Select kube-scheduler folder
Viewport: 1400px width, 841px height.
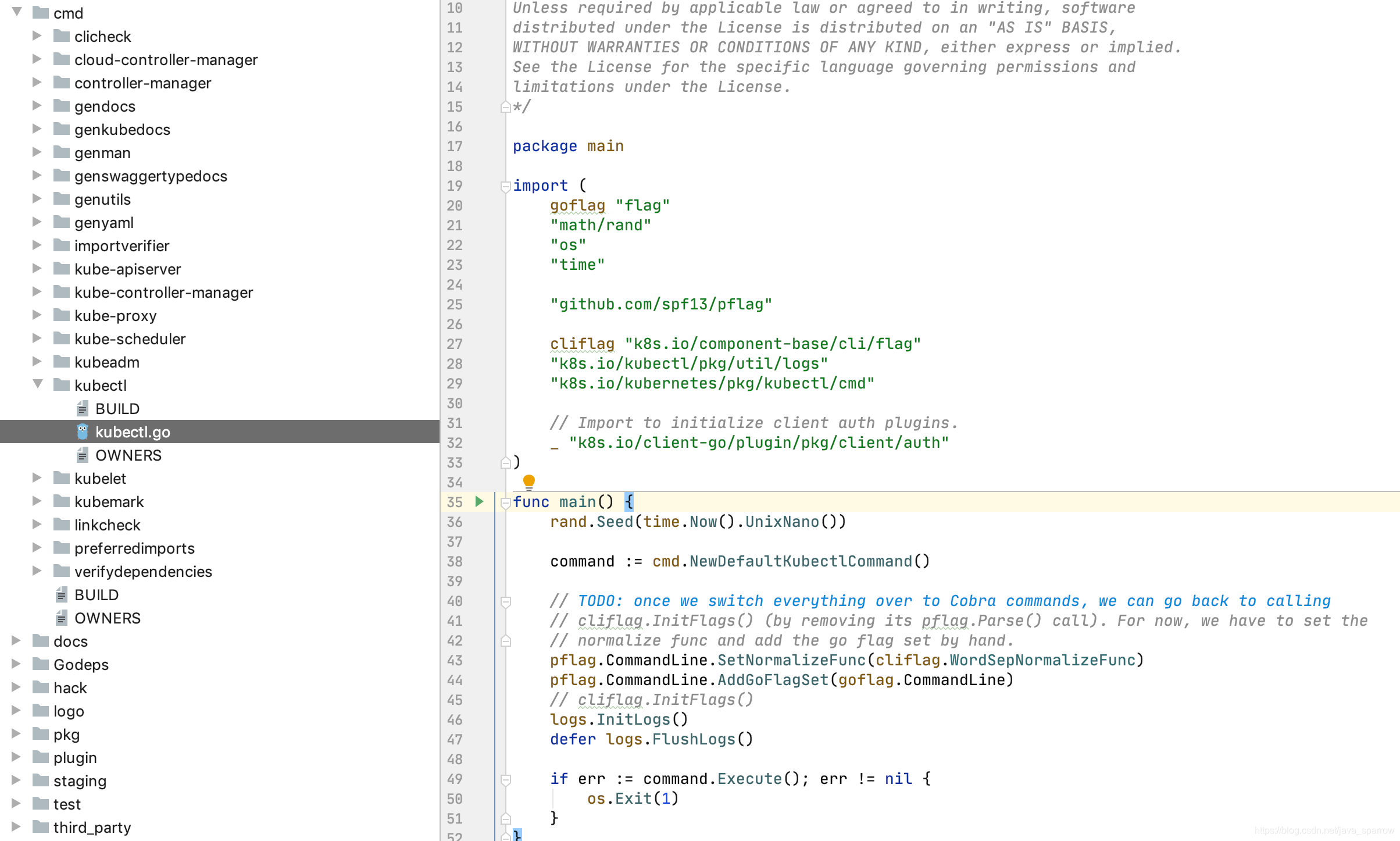(130, 339)
